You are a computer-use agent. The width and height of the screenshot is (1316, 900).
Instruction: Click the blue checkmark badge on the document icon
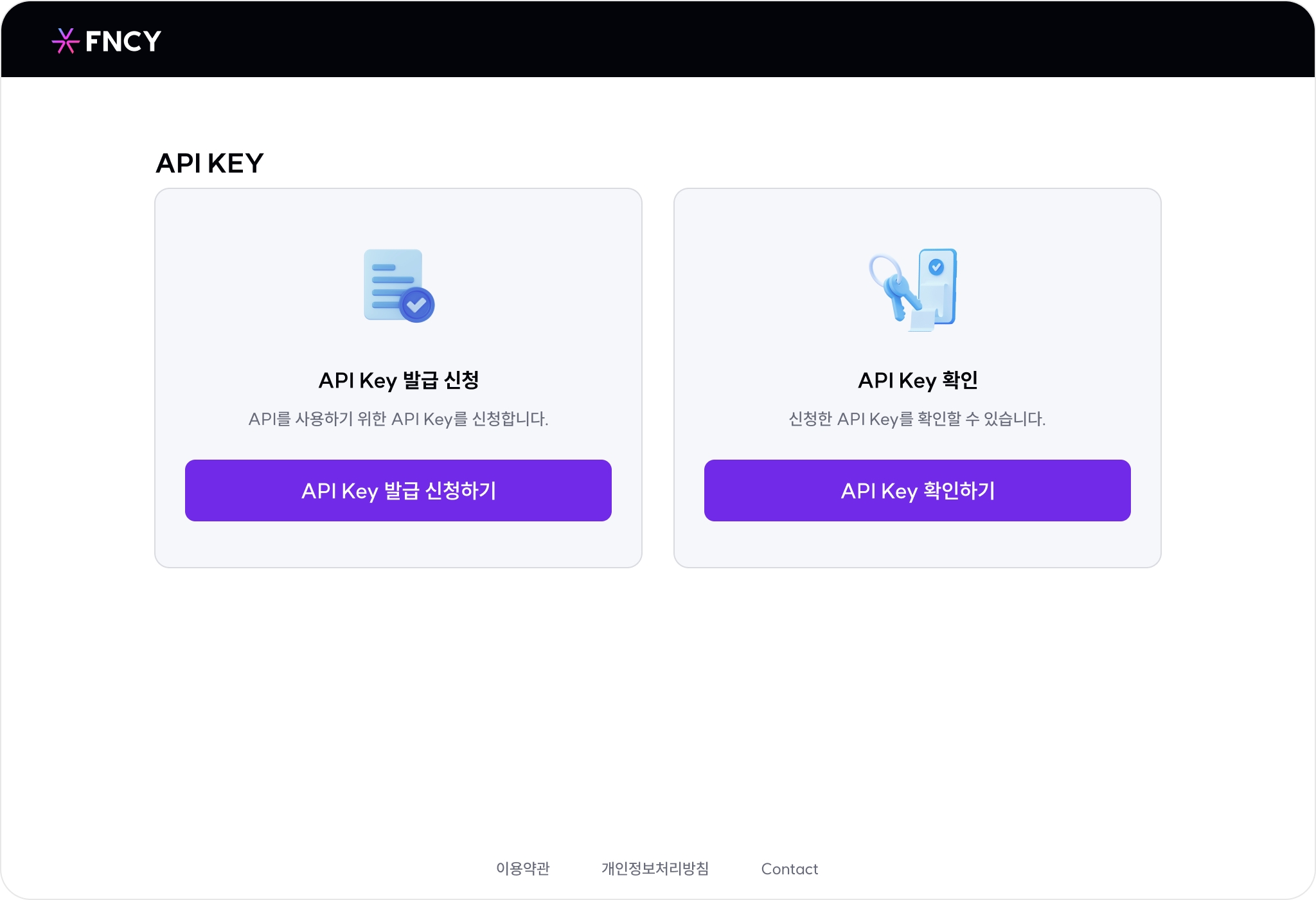point(417,305)
